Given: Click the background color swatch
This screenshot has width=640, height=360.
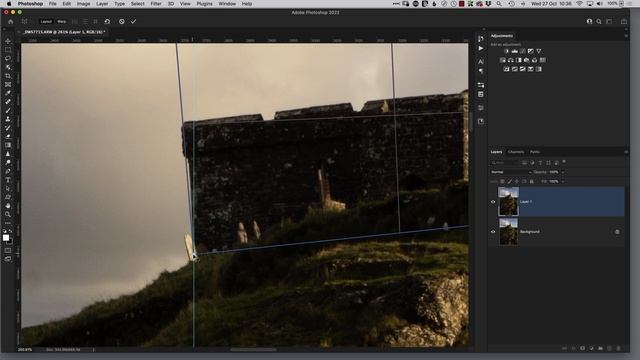Looking at the screenshot, I should [x=10, y=241].
